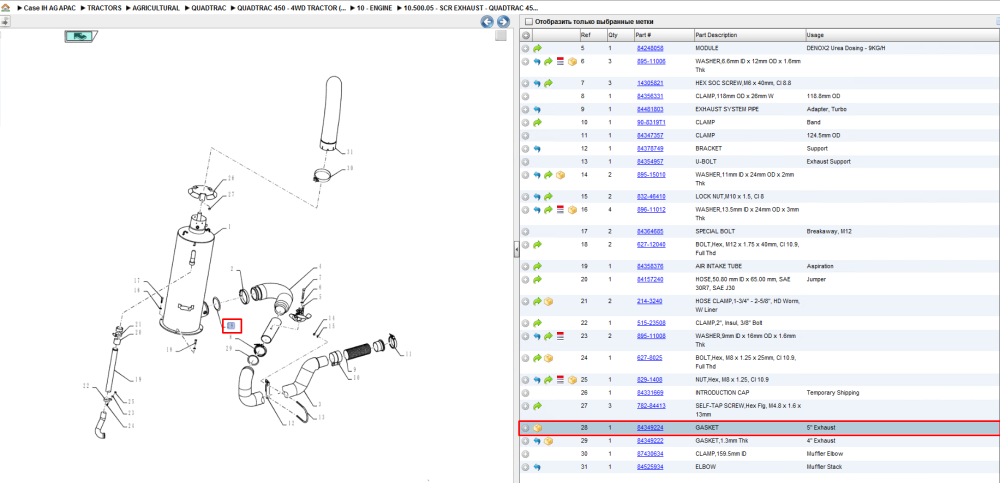Viewport: 1000px width, 483px height.
Task: Toggle selection circle for GASKET row 28
Action: tap(526, 427)
